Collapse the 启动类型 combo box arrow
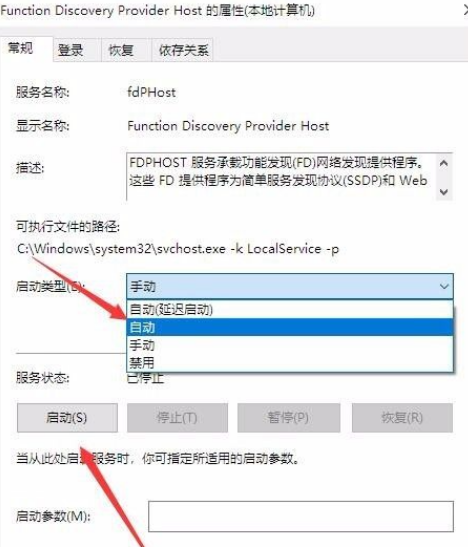The width and height of the screenshot is (468, 547). (444, 286)
